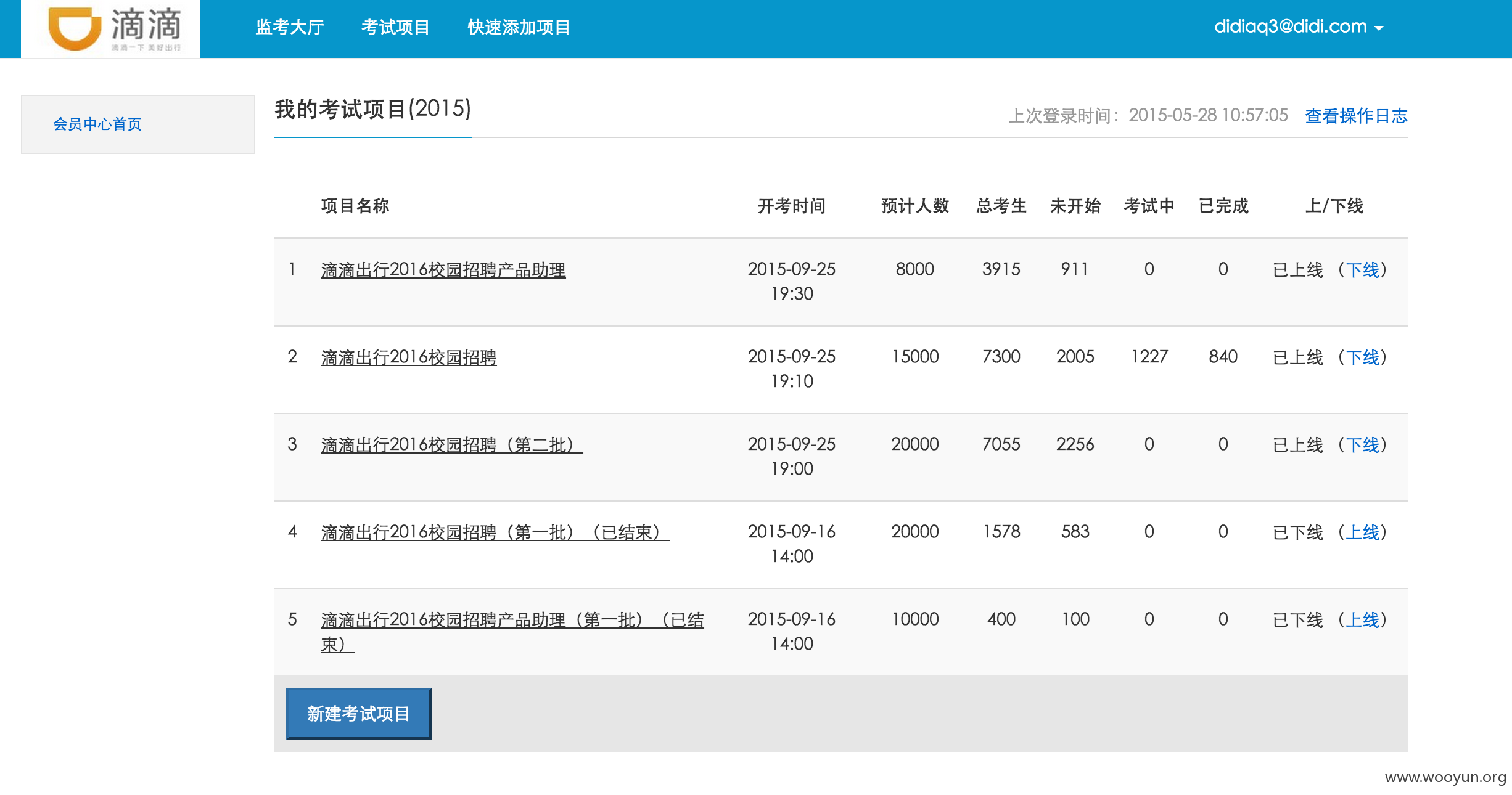Image resolution: width=1512 pixels, height=795 pixels.
Task: Click the 上/下线 column header
Action: click(1334, 206)
